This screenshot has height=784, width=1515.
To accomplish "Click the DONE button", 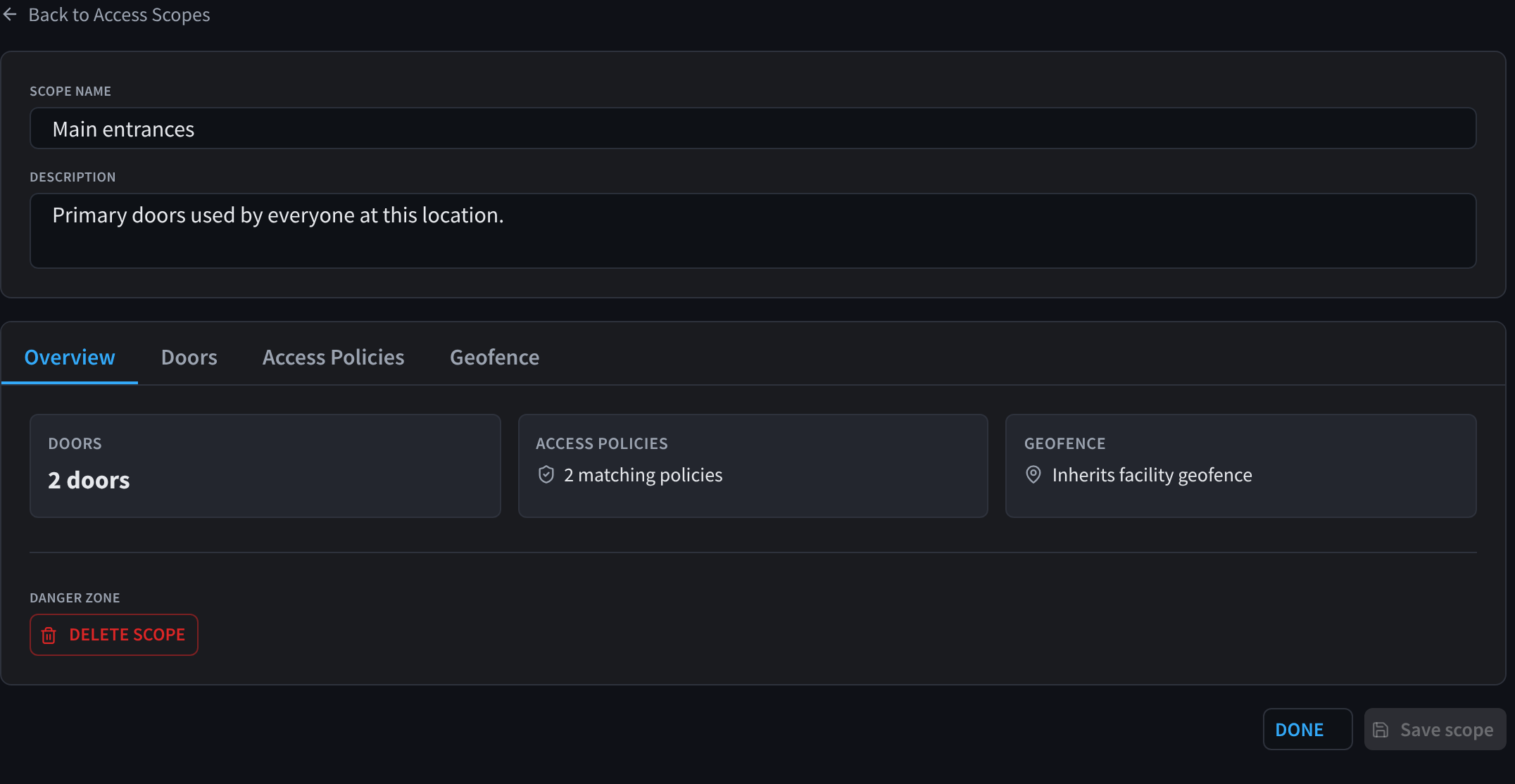I will pyautogui.click(x=1307, y=729).
